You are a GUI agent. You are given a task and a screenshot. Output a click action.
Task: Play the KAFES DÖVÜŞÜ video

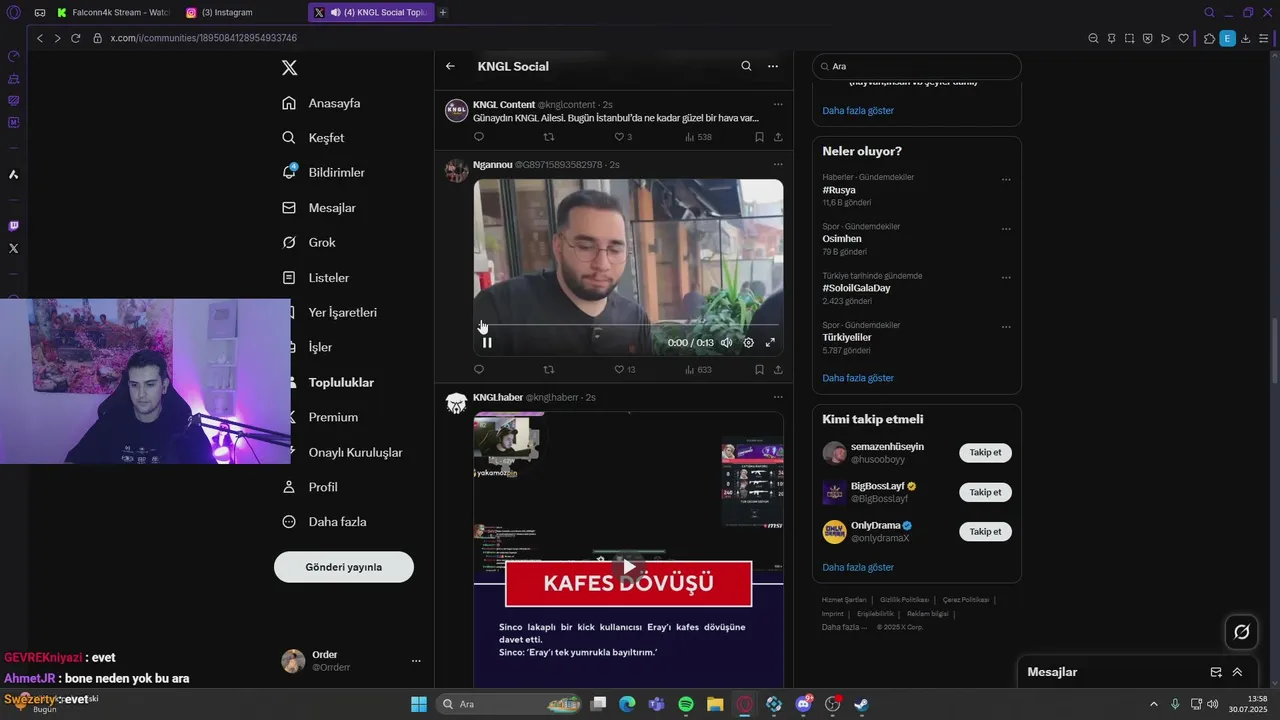click(x=628, y=568)
